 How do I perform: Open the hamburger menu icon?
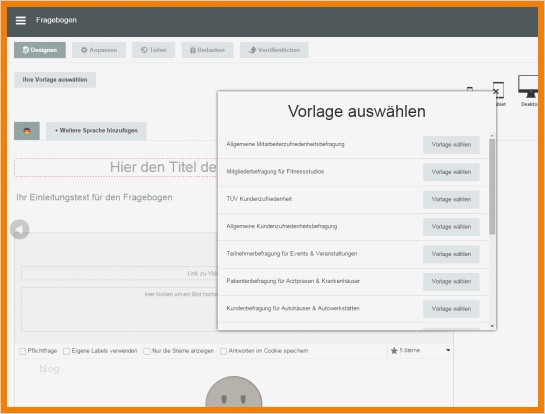click(x=21, y=21)
